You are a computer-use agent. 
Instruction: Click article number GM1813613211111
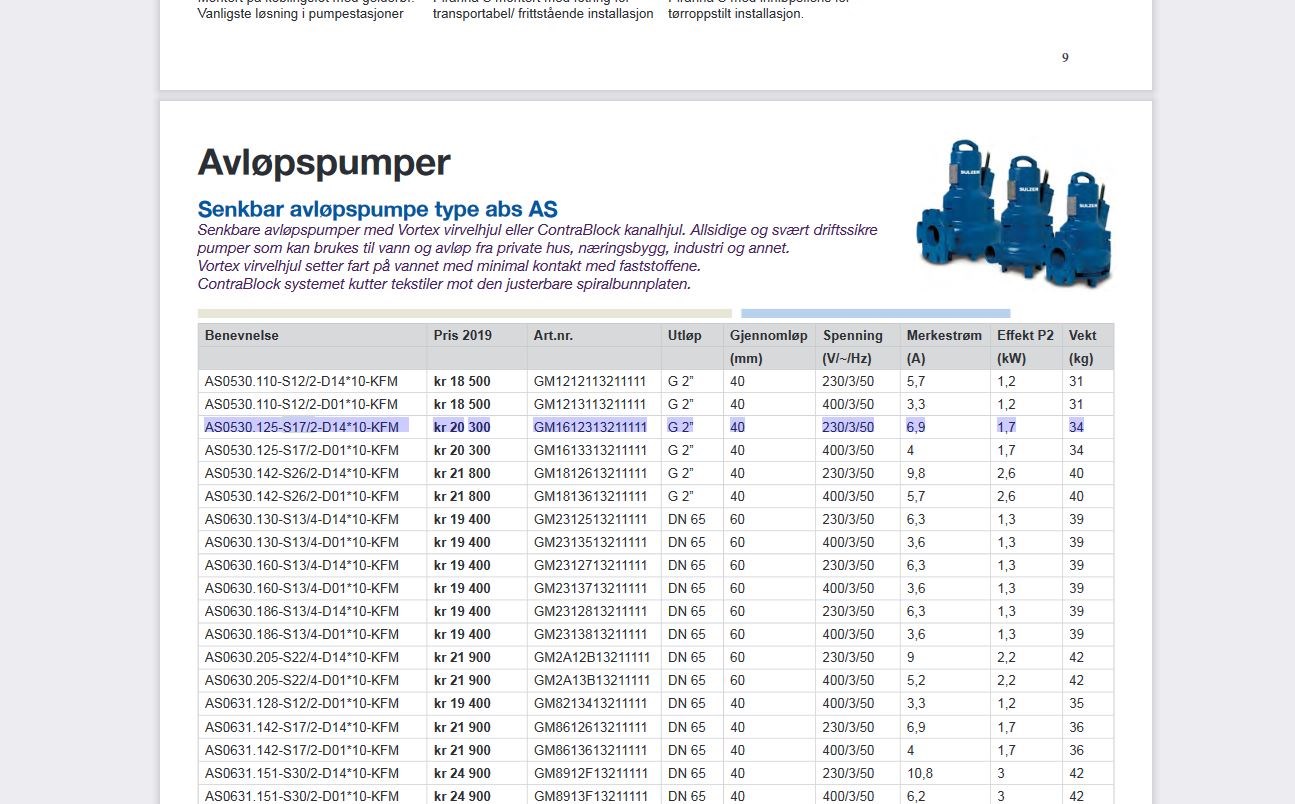click(590, 496)
